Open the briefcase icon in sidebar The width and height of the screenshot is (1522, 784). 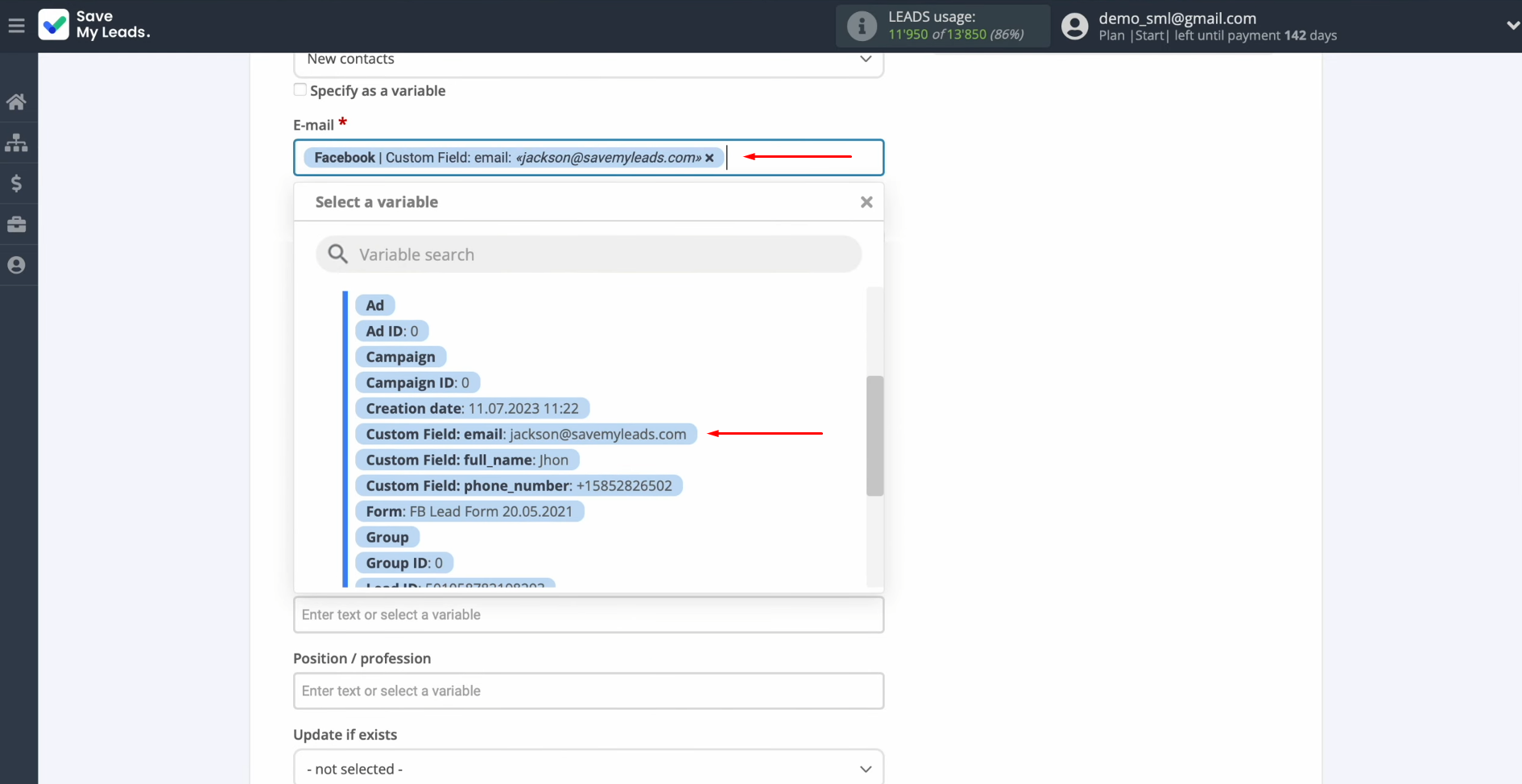[x=16, y=225]
